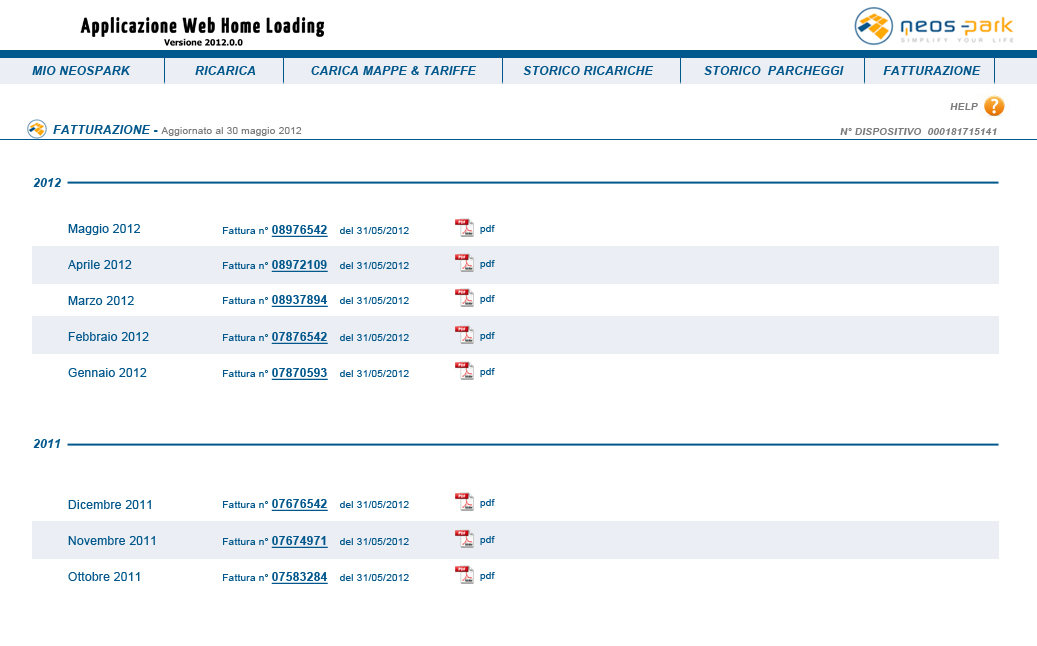
Task: Open PDF icon for Maggio 2012 invoice
Action: click(x=465, y=228)
